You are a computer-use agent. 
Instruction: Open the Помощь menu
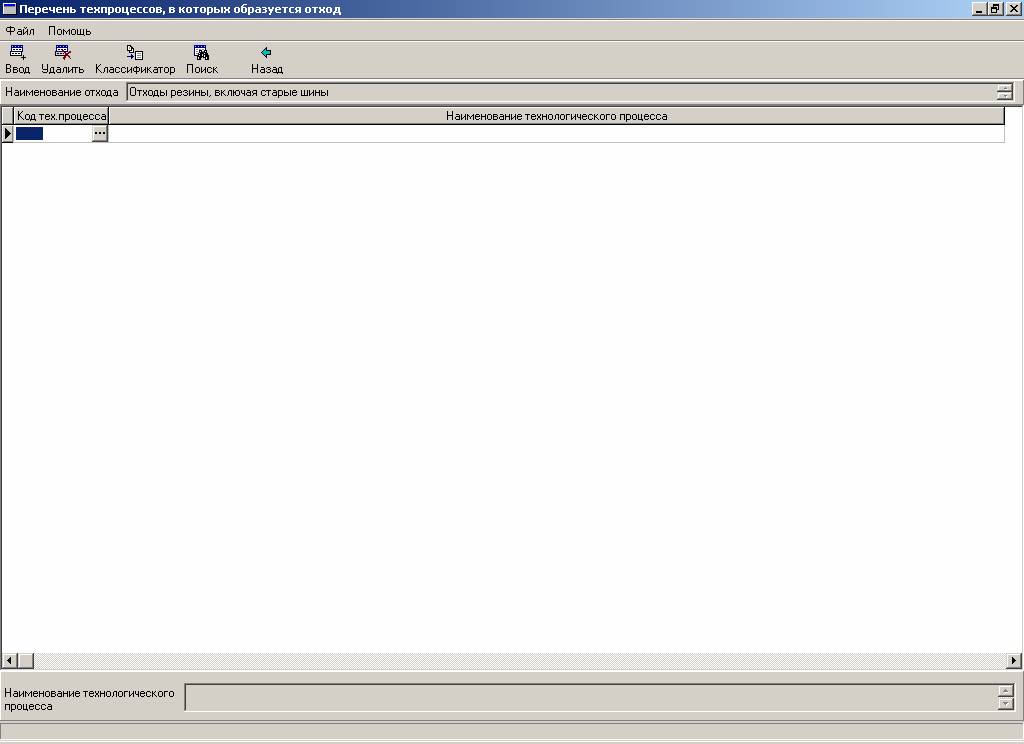[69, 31]
